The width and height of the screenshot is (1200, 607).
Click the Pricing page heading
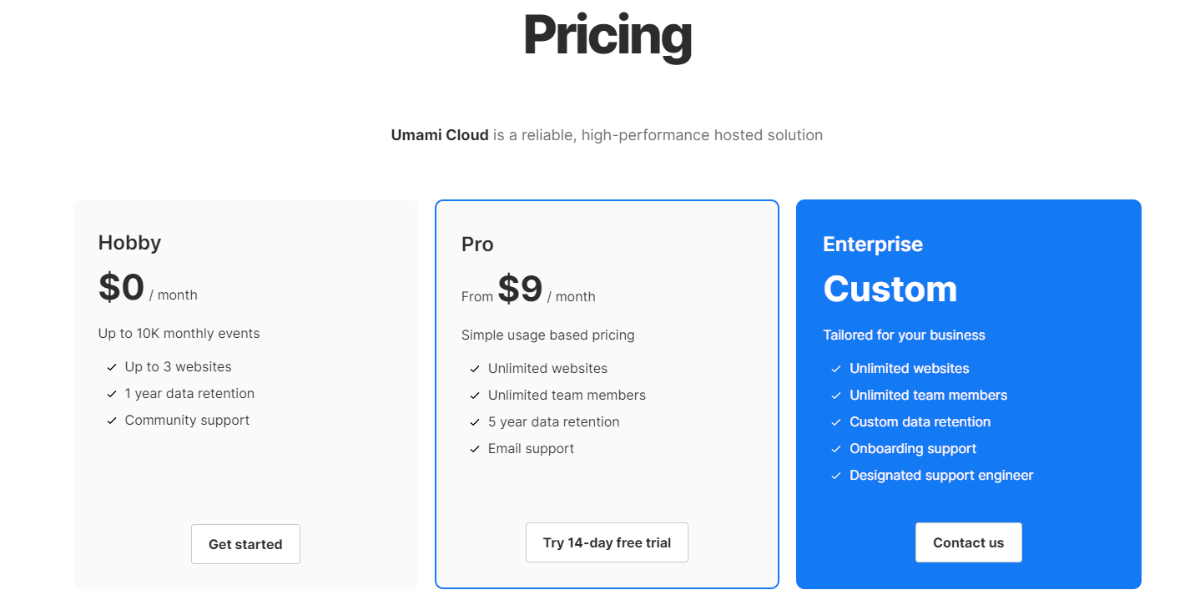pos(607,35)
